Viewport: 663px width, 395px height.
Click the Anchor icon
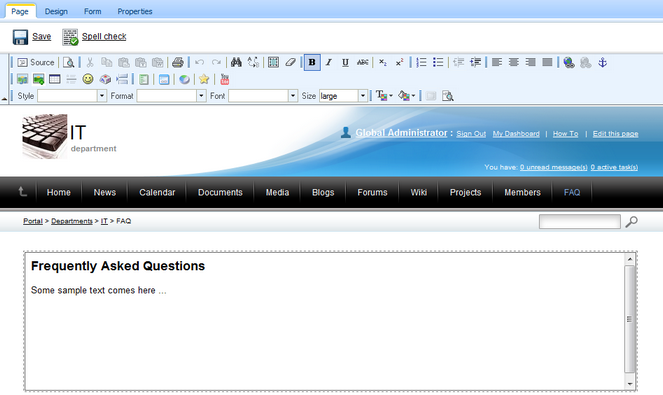pos(603,63)
